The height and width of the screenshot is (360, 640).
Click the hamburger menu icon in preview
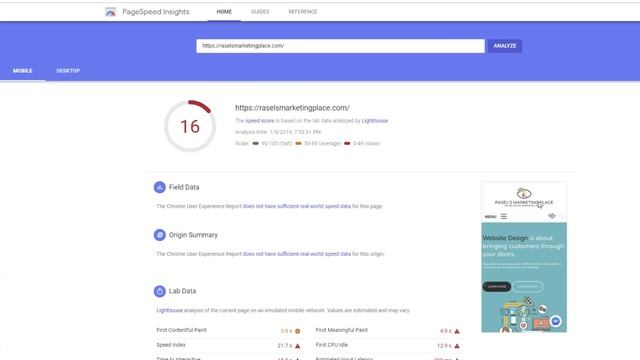[x=504, y=216]
